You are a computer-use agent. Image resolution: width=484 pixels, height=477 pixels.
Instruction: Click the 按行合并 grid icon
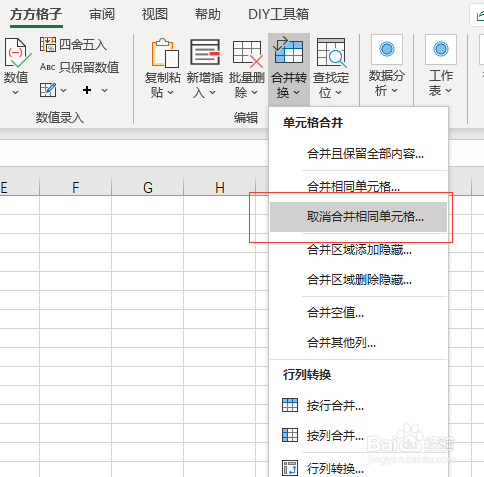click(290, 405)
